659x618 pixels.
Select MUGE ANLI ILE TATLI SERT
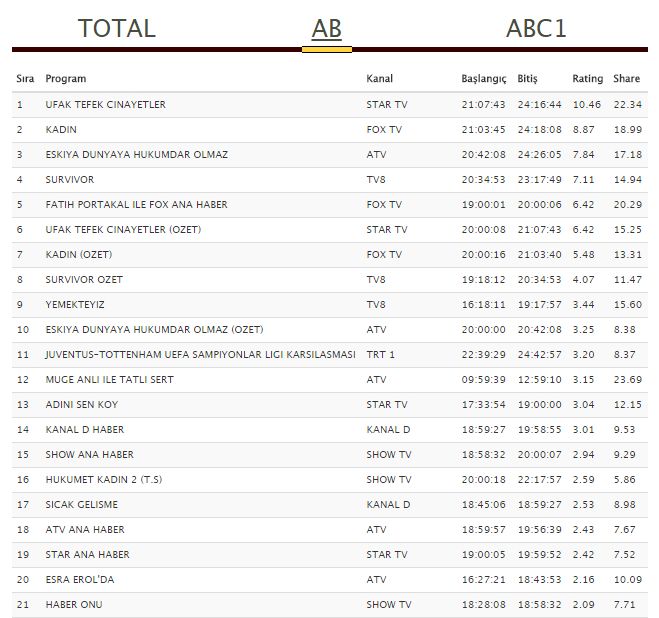pyautogui.click(x=110, y=380)
